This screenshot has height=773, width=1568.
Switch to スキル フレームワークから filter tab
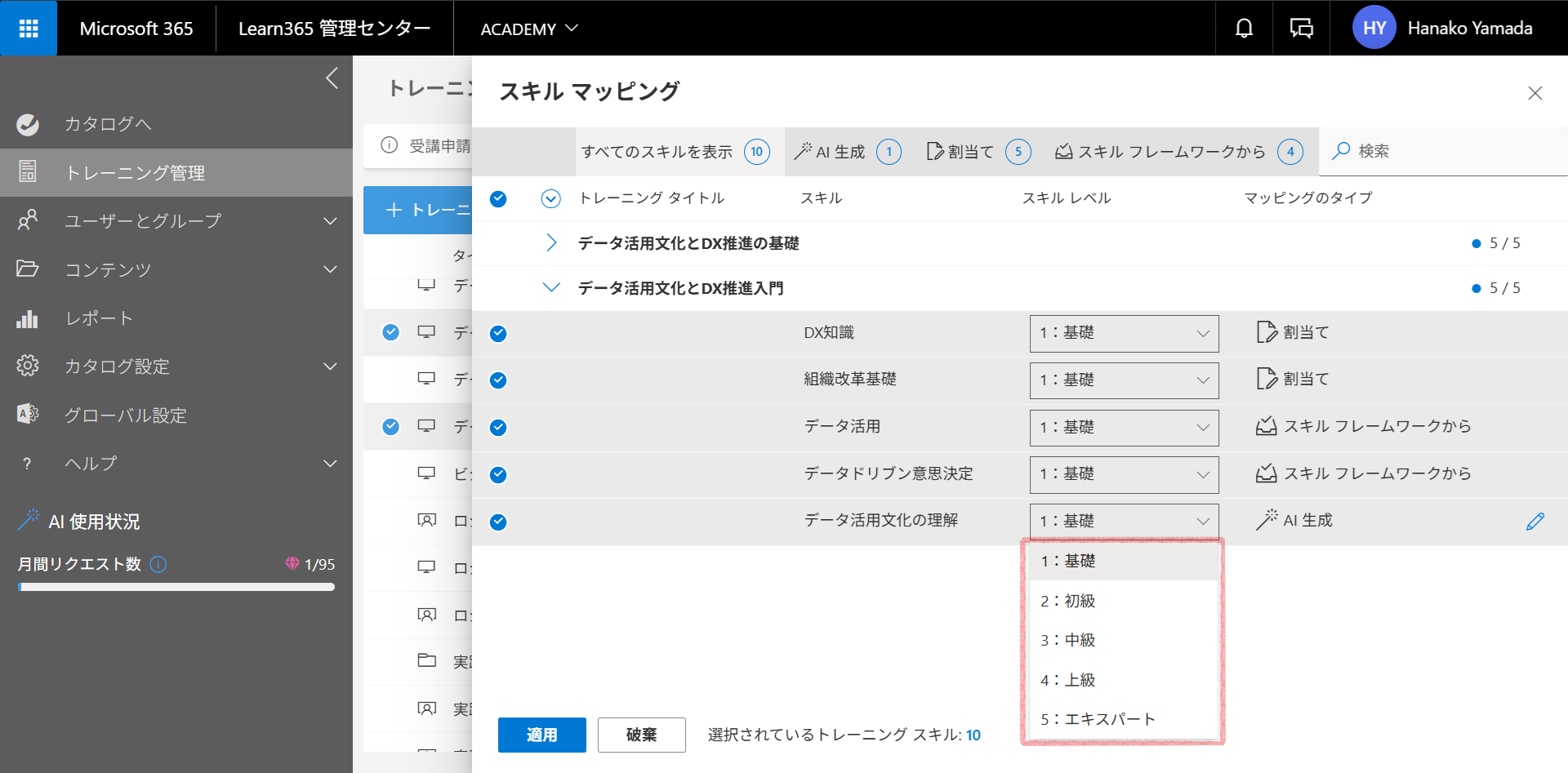(1179, 152)
